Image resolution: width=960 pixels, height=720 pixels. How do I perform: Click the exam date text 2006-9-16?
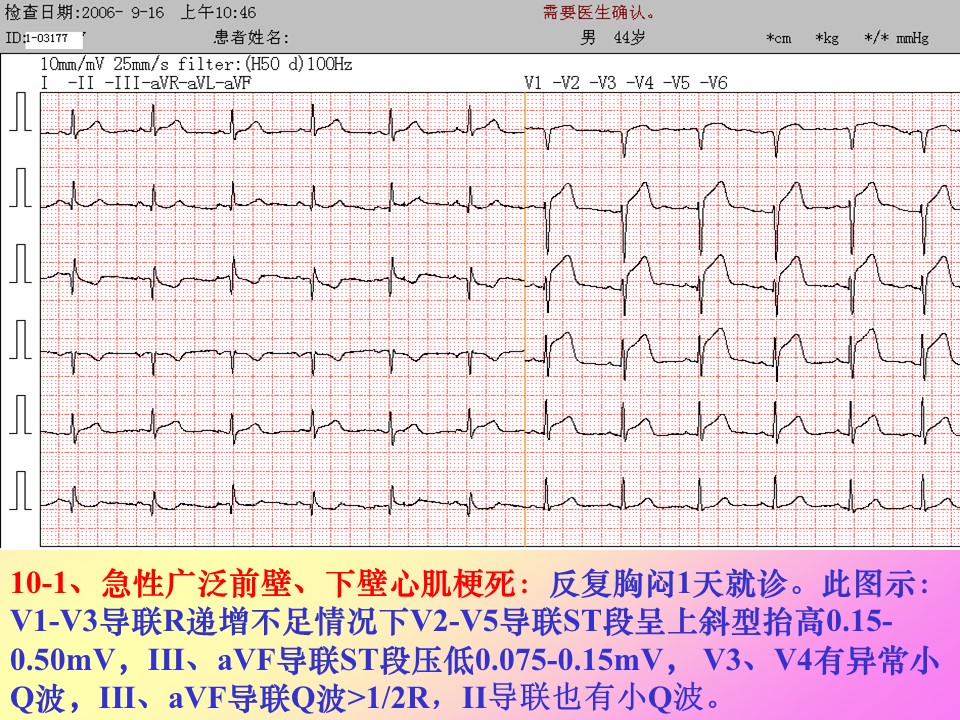tap(123, 12)
